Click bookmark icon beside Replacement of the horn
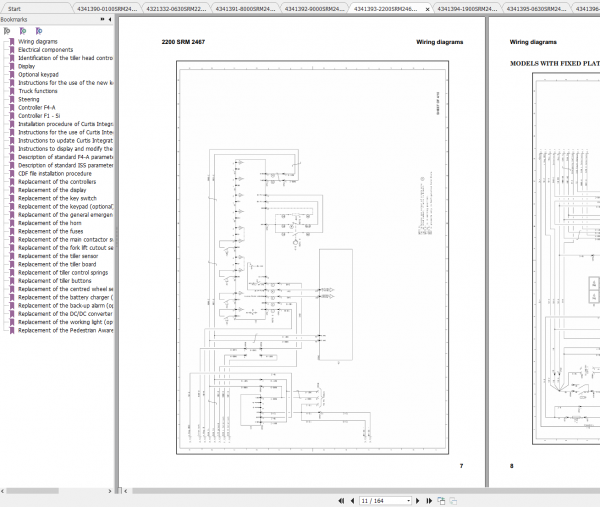Viewport: 600px width, 507px height. (x=12, y=223)
